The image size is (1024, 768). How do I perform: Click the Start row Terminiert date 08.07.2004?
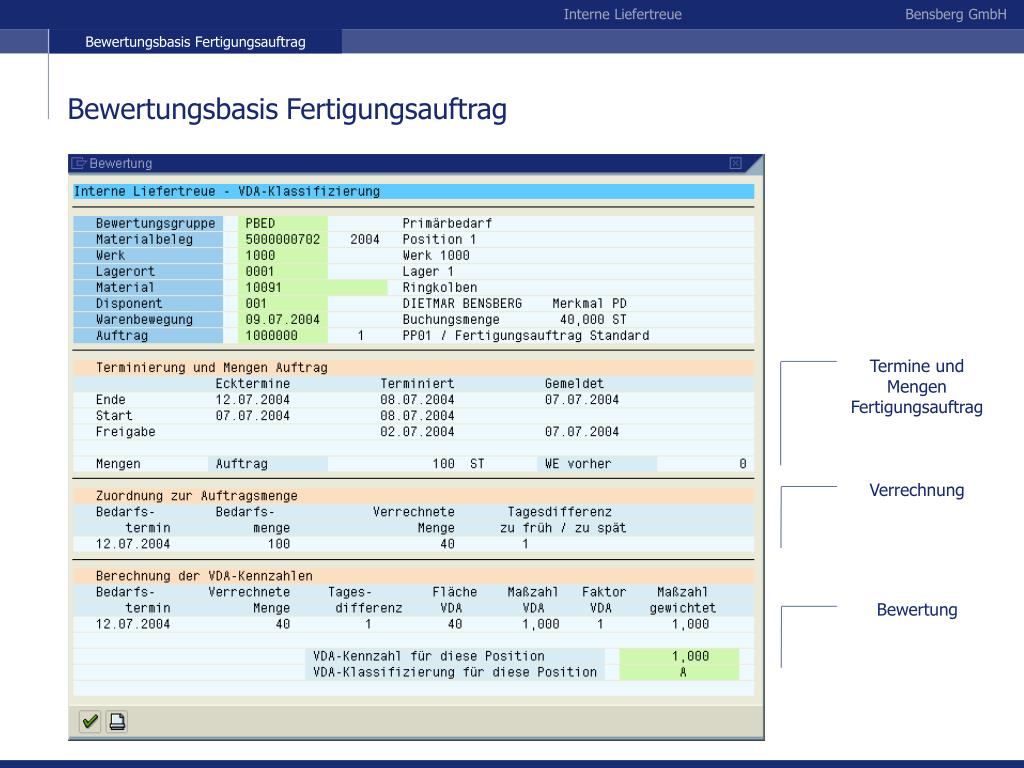point(417,415)
